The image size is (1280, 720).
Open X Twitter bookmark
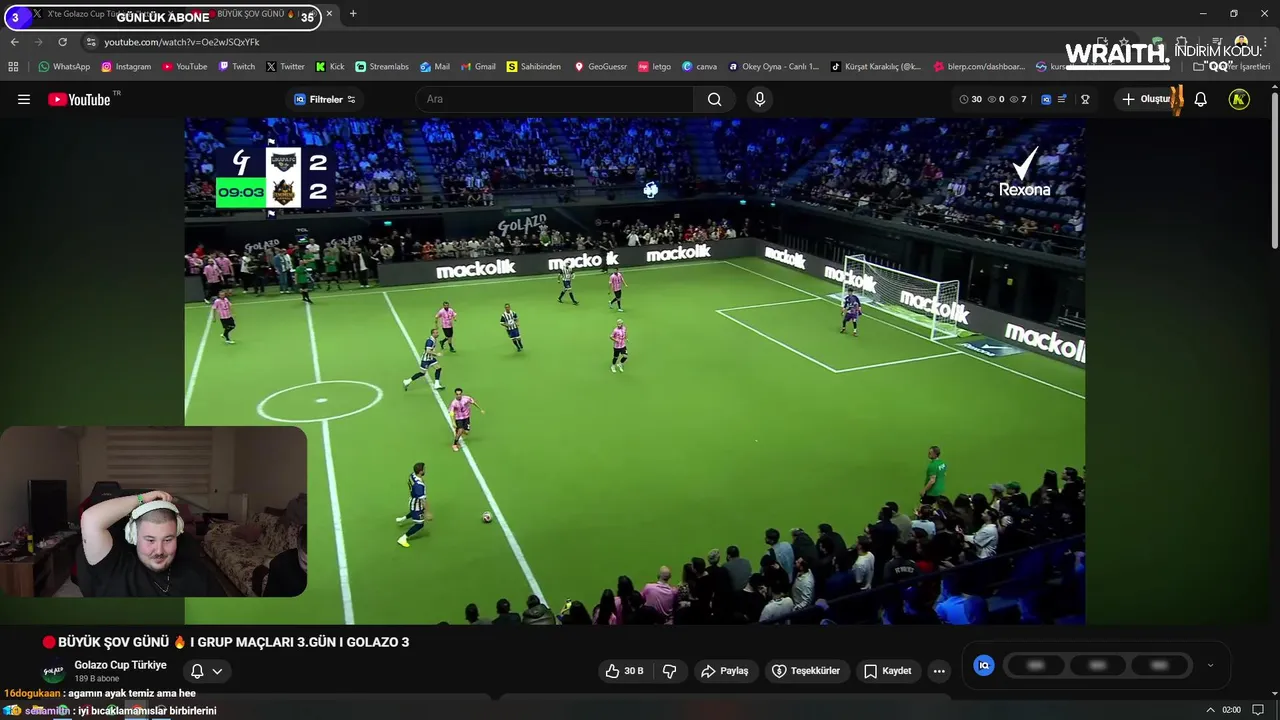coord(285,67)
